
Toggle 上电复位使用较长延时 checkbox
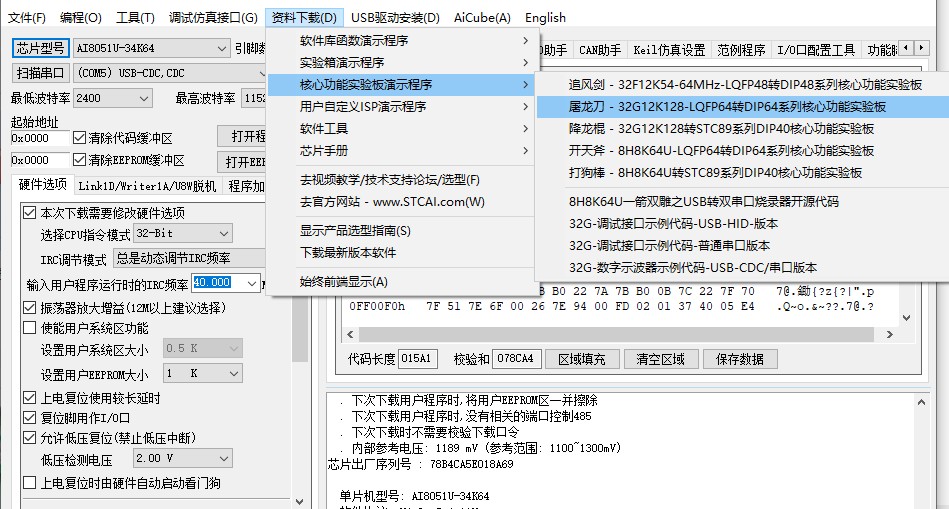pyautogui.click(x=29, y=398)
